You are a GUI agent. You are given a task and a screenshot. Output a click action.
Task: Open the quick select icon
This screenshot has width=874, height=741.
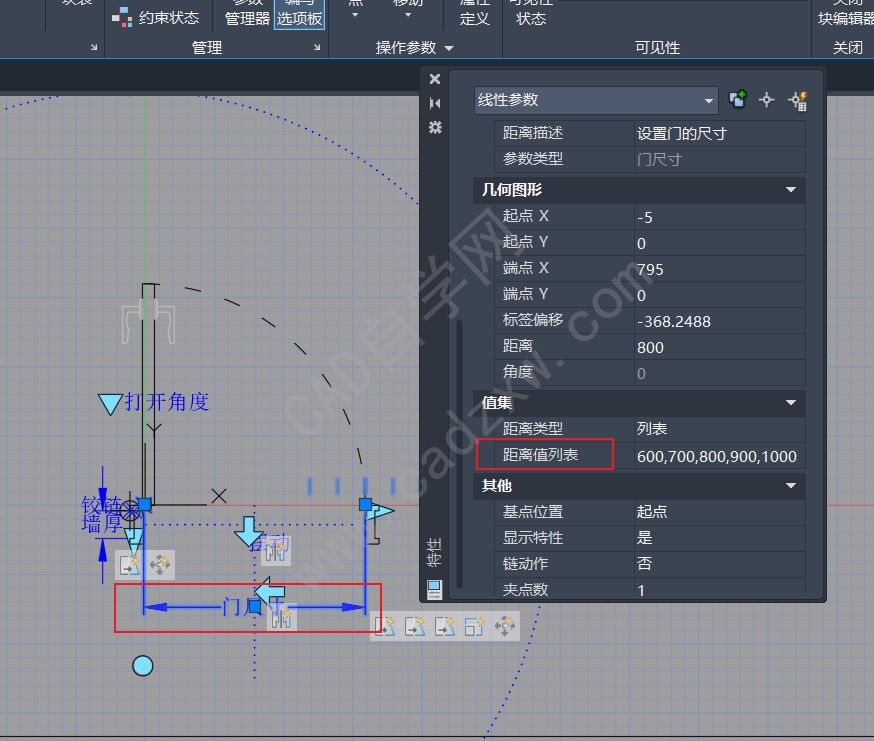798,101
